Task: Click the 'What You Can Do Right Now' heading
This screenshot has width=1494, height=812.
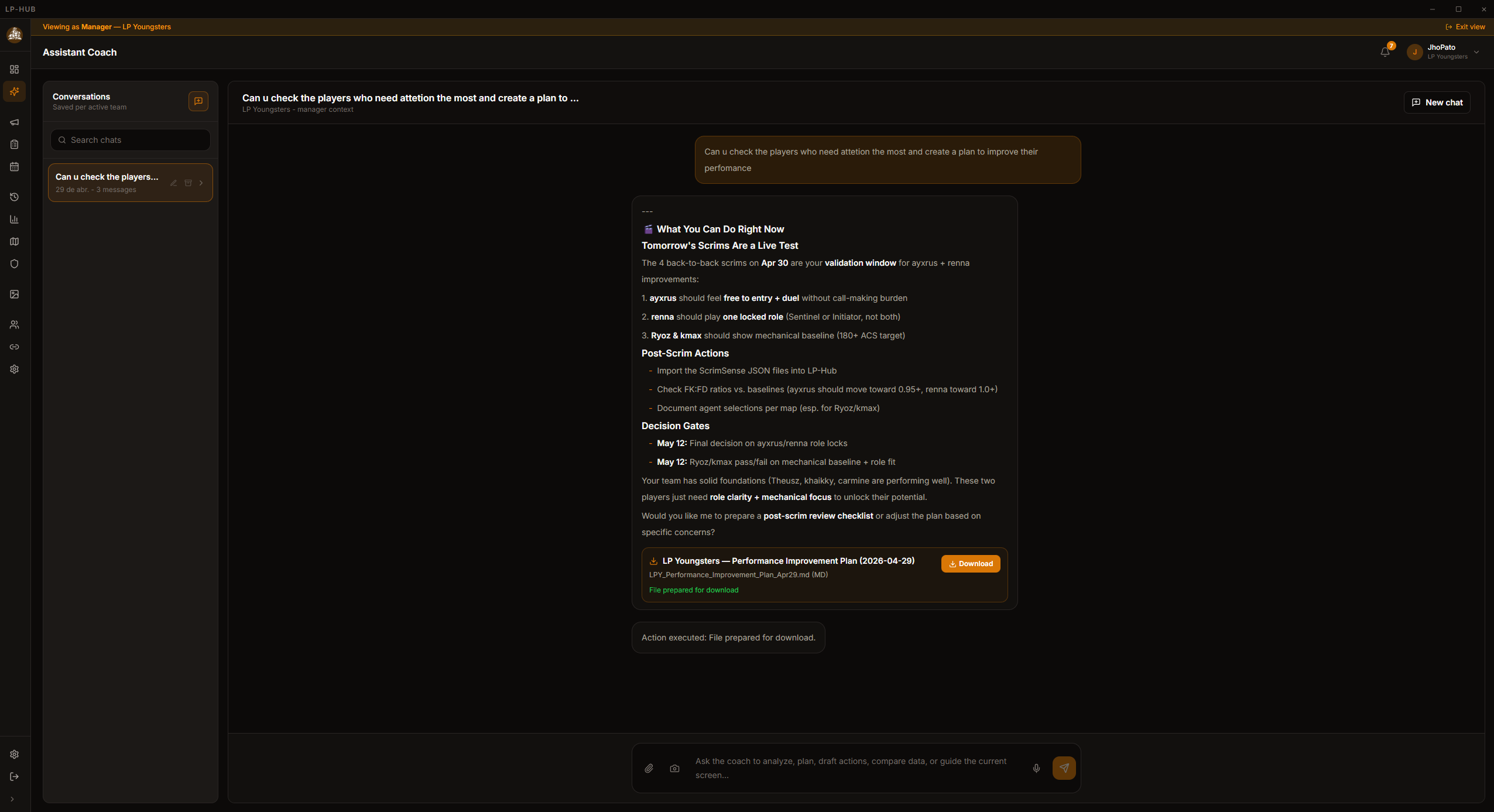Action: tap(720, 229)
